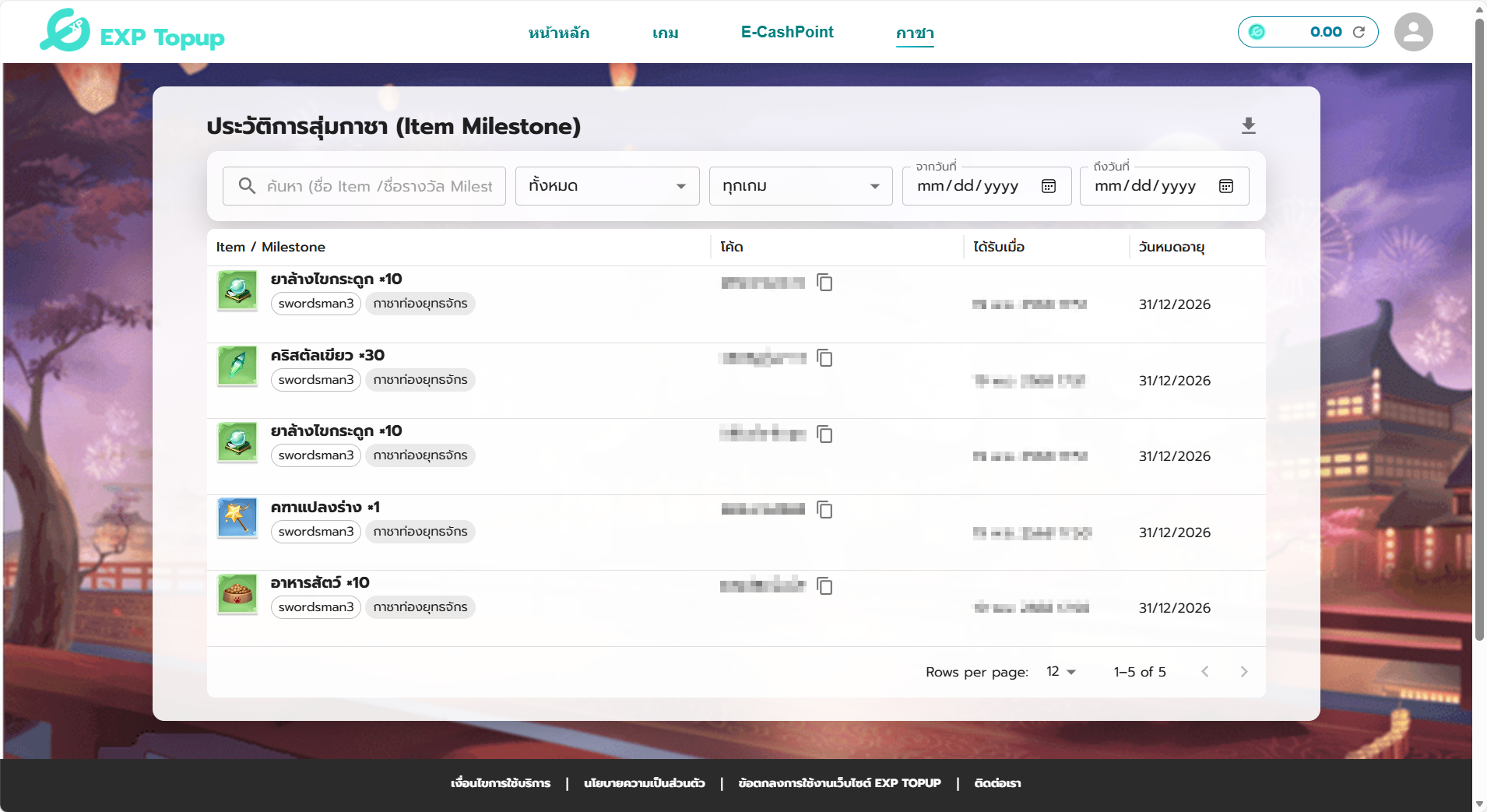The height and width of the screenshot is (812, 1487).
Task: Copy the code for อาหารสัตว์ *10
Action: pos(824,586)
